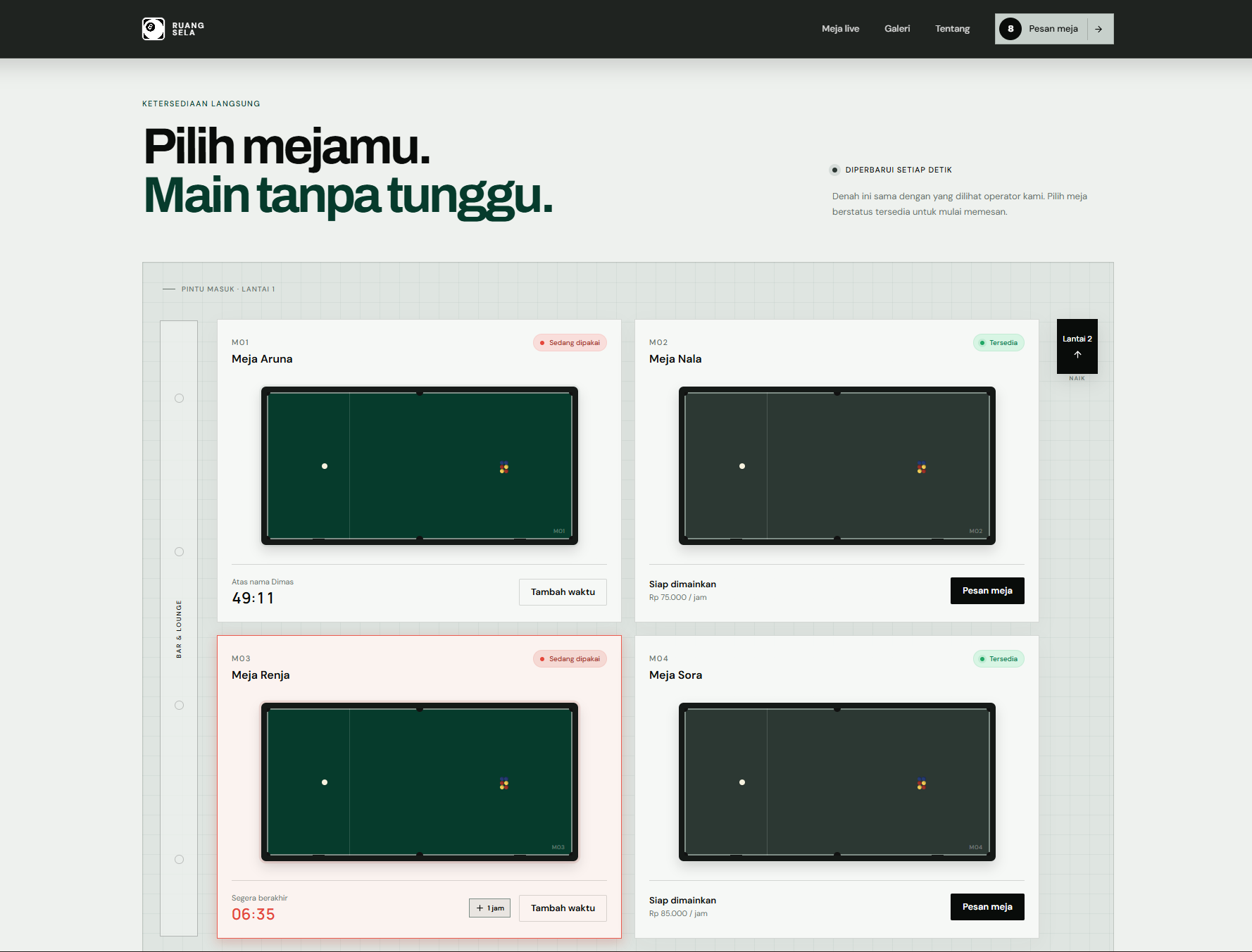This screenshot has width=1252, height=952.
Task: Open the Tentang nav item
Action: coord(952,29)
